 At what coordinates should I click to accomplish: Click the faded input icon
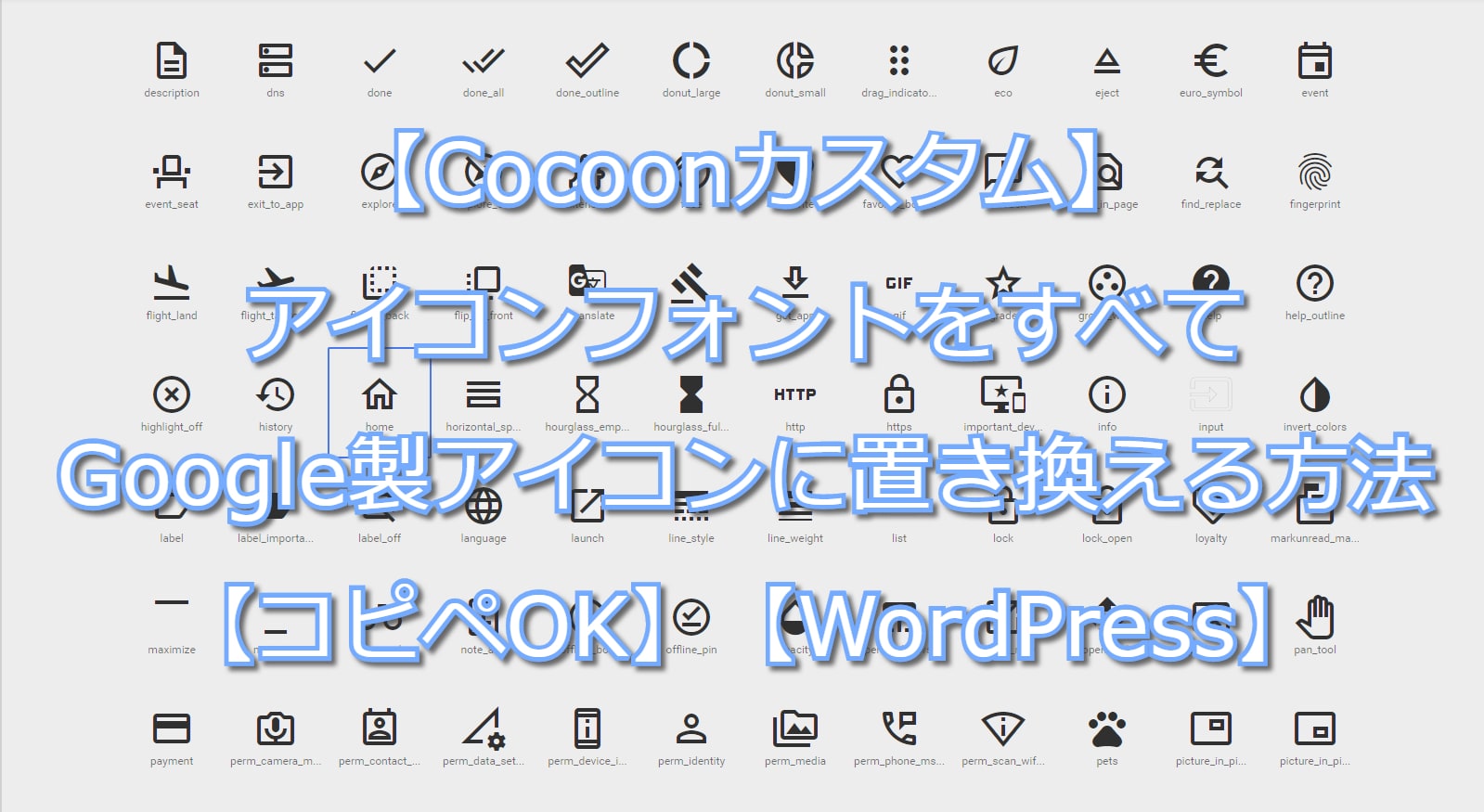(1211, 394)
